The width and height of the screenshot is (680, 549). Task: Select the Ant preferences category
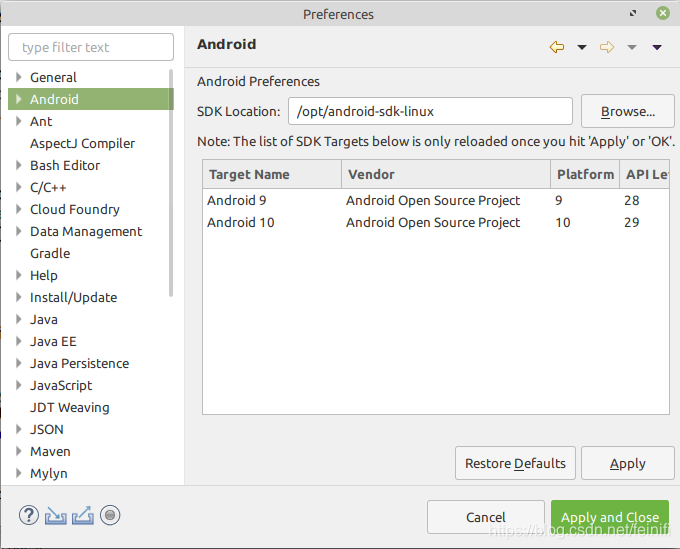pyautogui.click(x=41, y=121)
